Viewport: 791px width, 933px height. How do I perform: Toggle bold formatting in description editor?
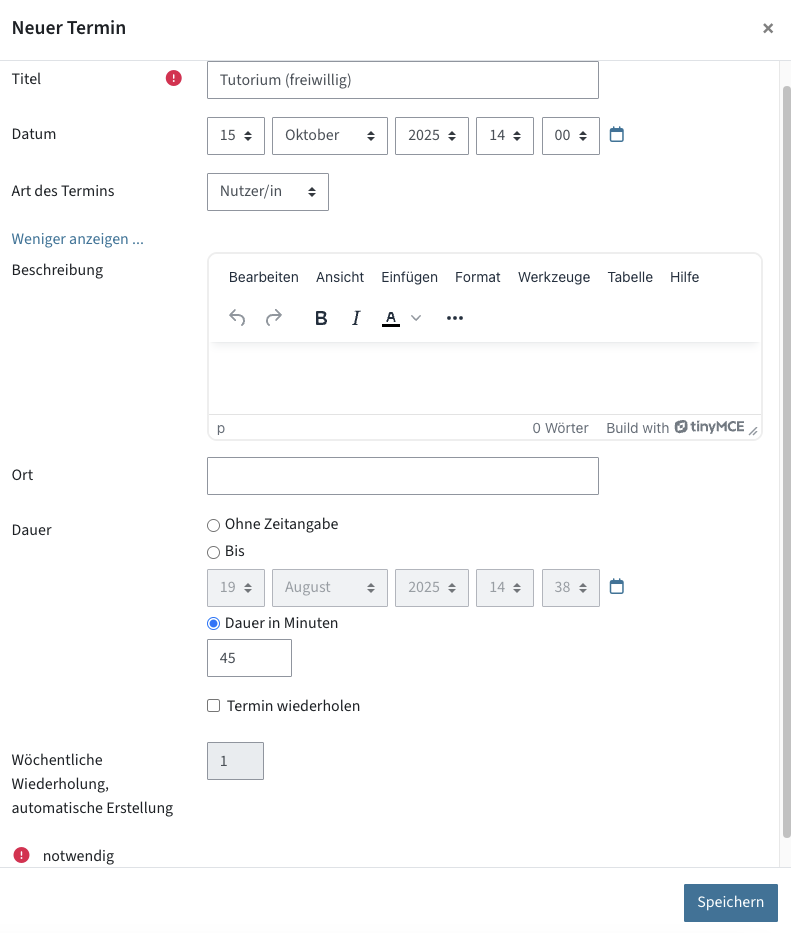click(321, 318)
